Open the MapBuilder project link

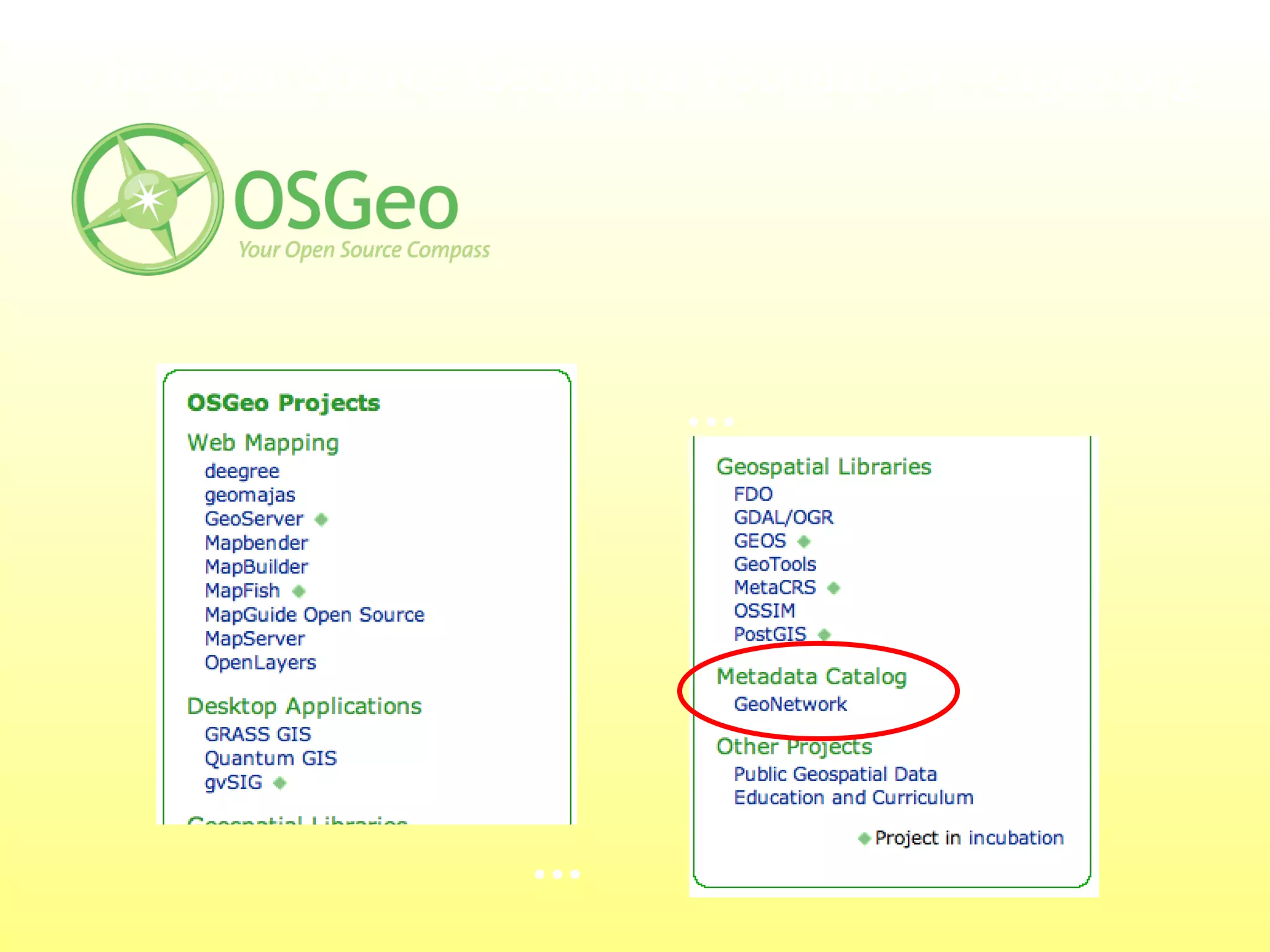pos(256,566)
